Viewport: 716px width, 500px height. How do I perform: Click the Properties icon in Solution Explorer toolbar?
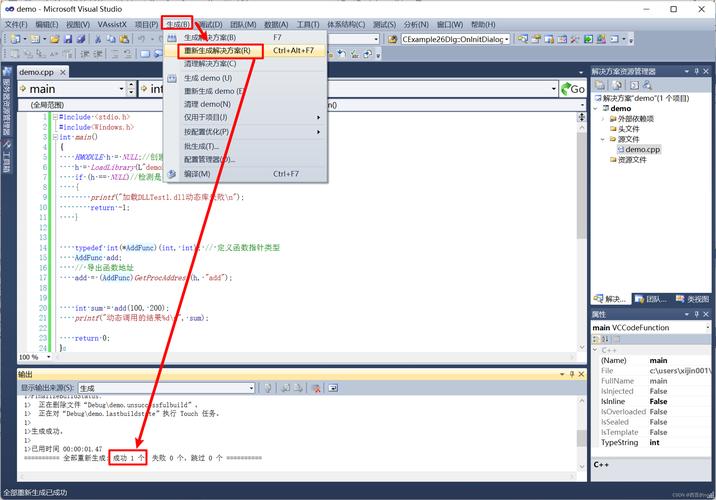pyautogui.click(x=600, y=85)
